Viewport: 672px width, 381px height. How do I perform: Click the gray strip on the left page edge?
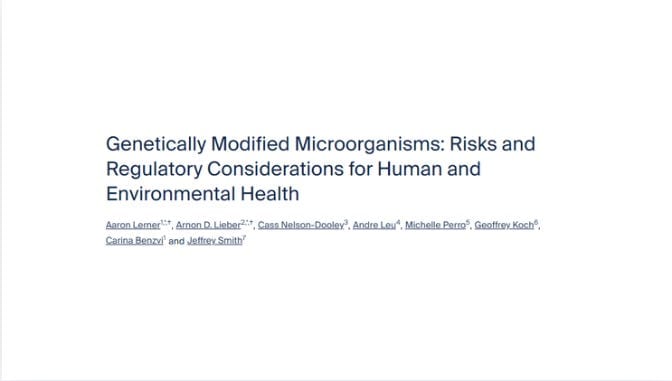1,190
